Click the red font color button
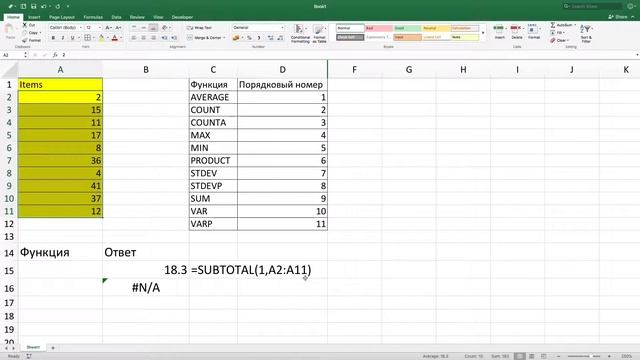The image size is (640, 360). 115,38
